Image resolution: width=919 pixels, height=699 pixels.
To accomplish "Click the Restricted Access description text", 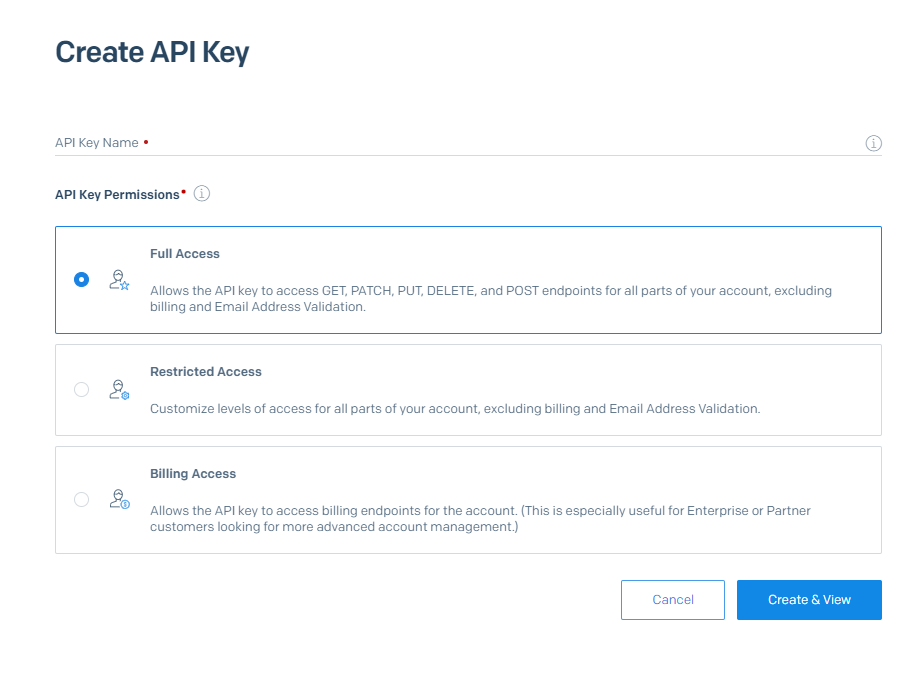I will tap(455, 409).
